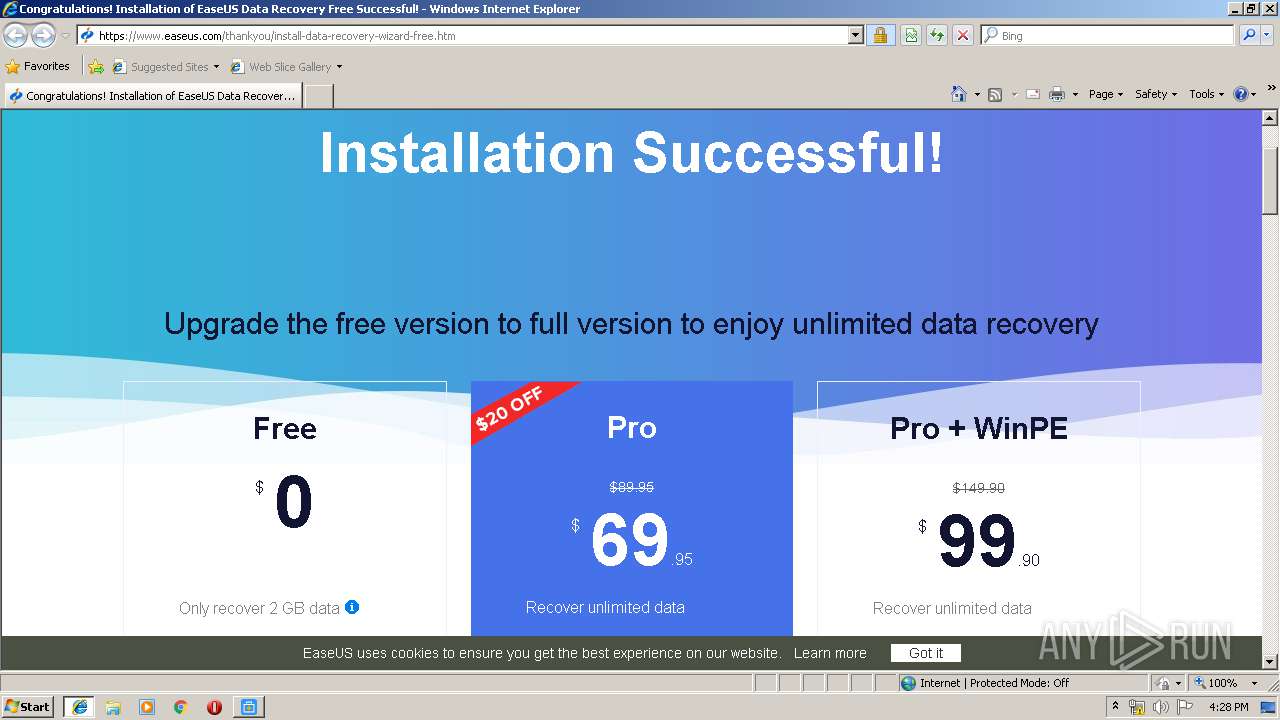Click the struck-through $149.90 price
This screenshot has width=1280, height=720.
(x=979, y=488)
